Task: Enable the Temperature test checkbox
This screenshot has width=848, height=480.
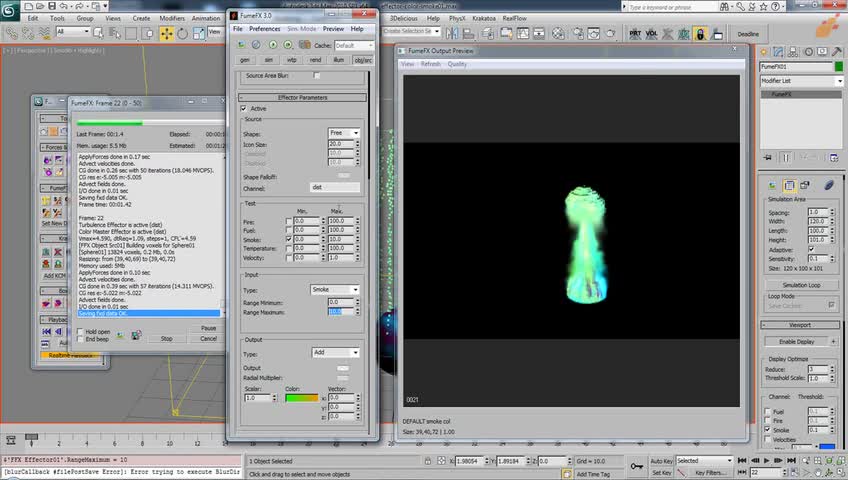Action: [289, 249]
